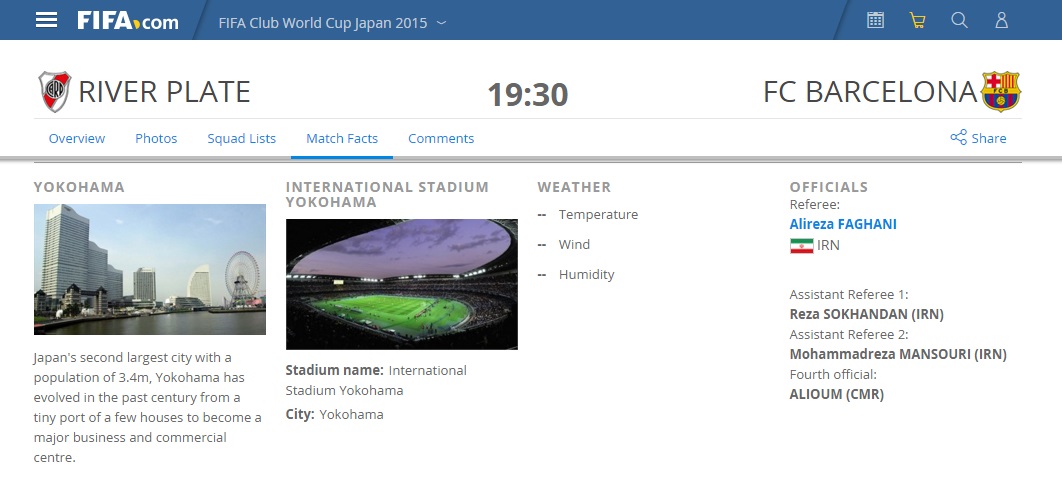Image resolution: width=1062 pixels, height=498 pixels.
Task: Click the Yokohama city skyline photo
Action: 150,269
